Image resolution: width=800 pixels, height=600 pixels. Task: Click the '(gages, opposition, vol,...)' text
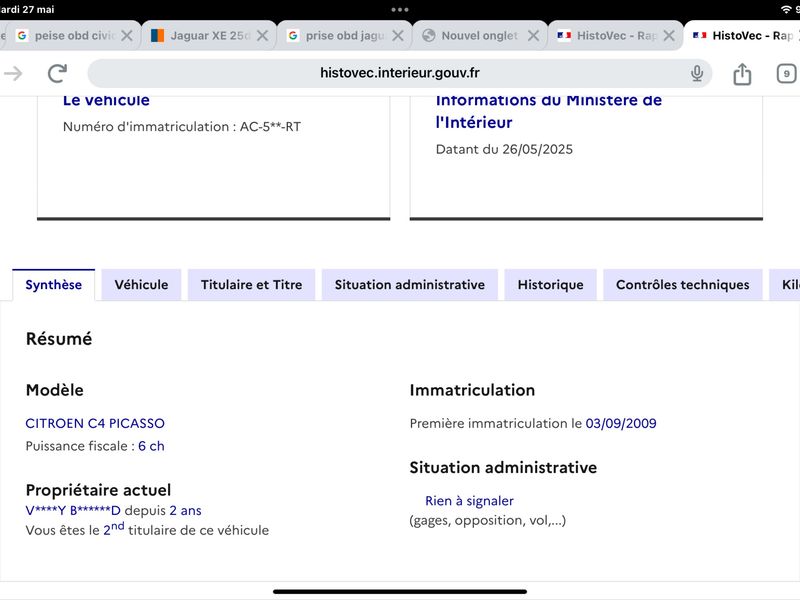pos(488,520)
